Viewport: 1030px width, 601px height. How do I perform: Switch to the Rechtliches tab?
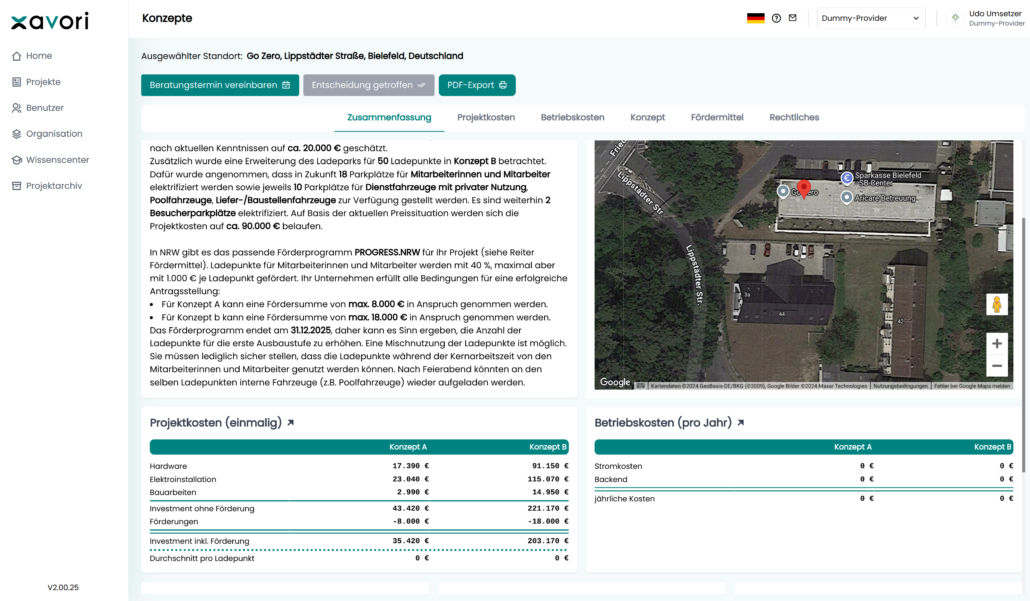794,118
